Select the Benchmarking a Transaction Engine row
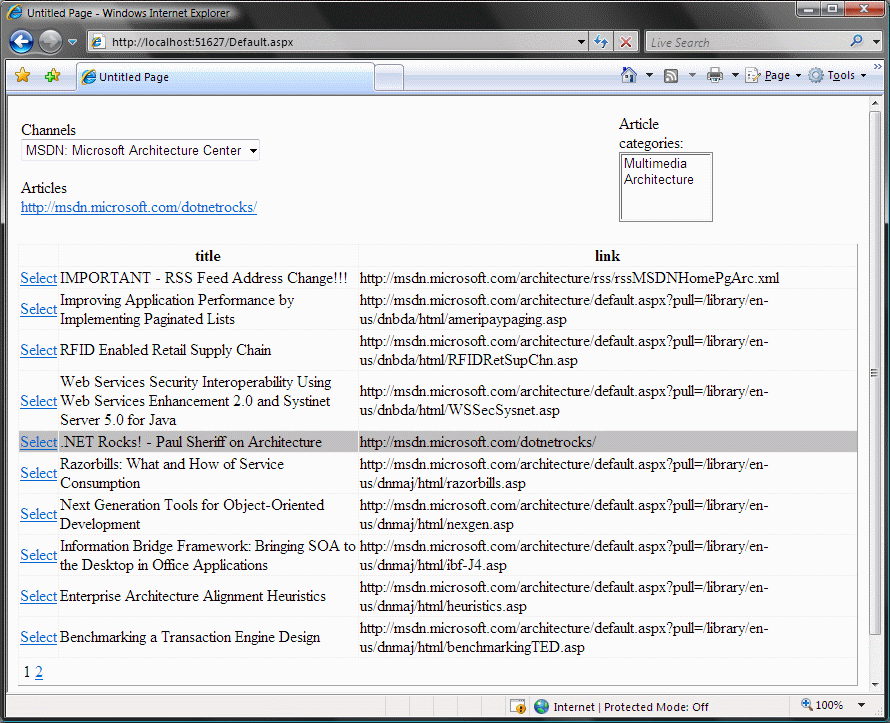890x723 pixels. 39,637
